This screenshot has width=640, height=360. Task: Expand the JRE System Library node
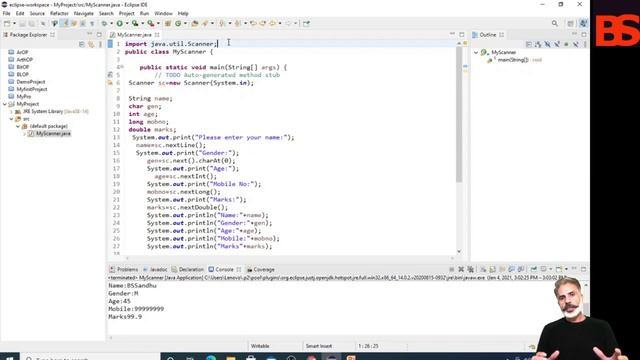pyautogui.click(x=11, y=111)
